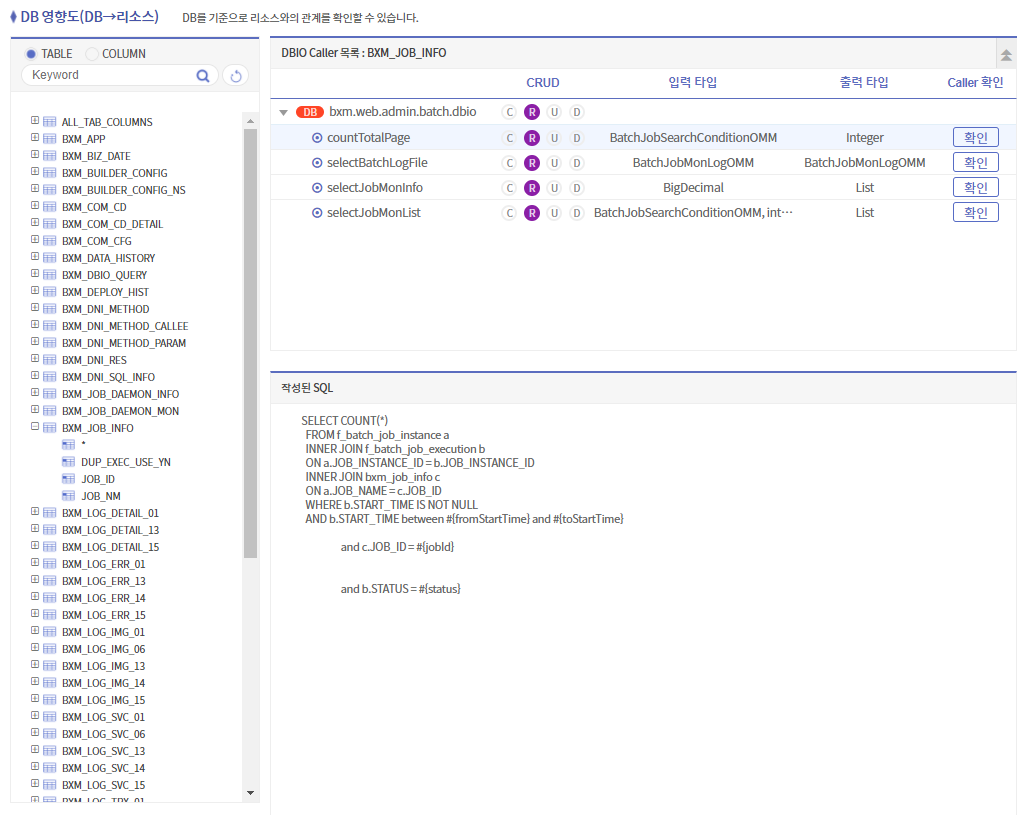Click the Integer output type cell

pyautogui.click(x=864, y=138)
